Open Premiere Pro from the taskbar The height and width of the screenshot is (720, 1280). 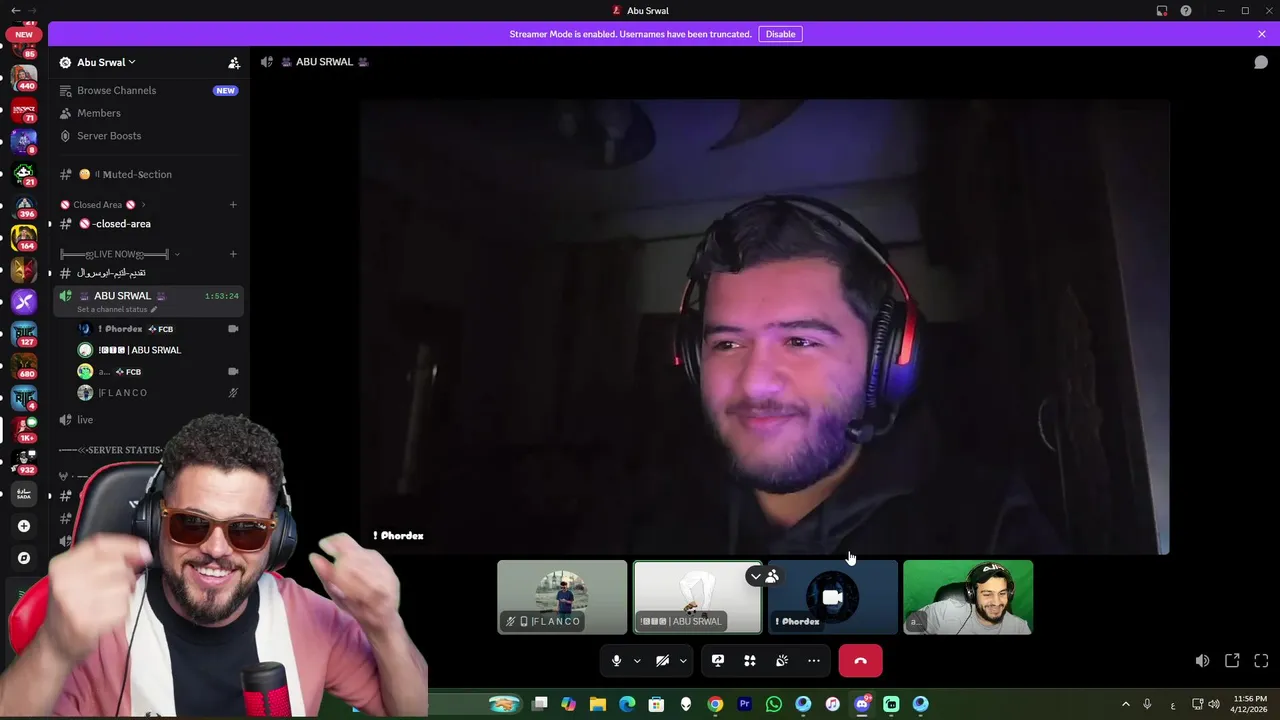point(744,704)
